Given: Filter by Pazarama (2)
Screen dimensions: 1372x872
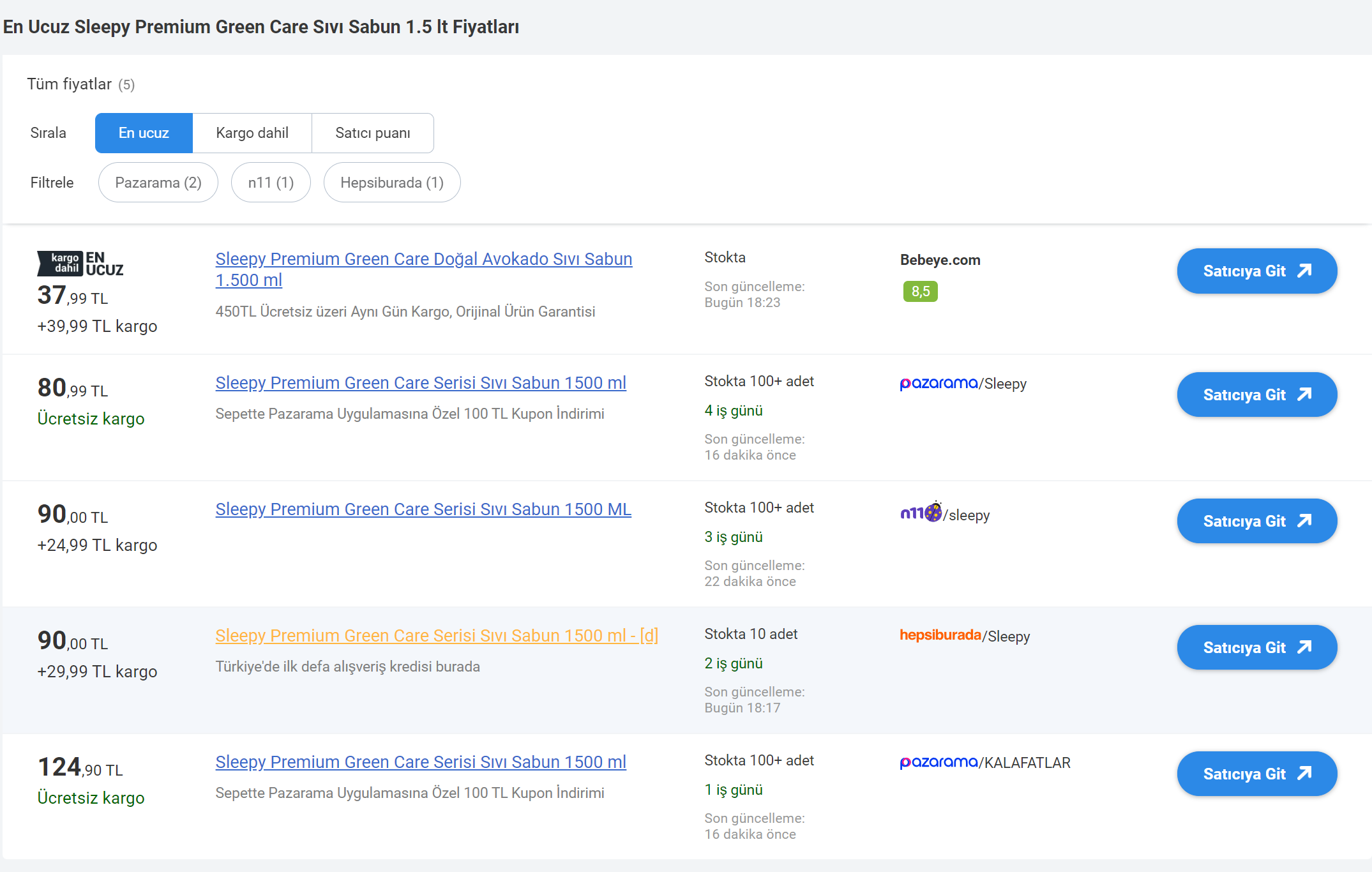Looking at the screenshot, I should click(x=158, y=183).
